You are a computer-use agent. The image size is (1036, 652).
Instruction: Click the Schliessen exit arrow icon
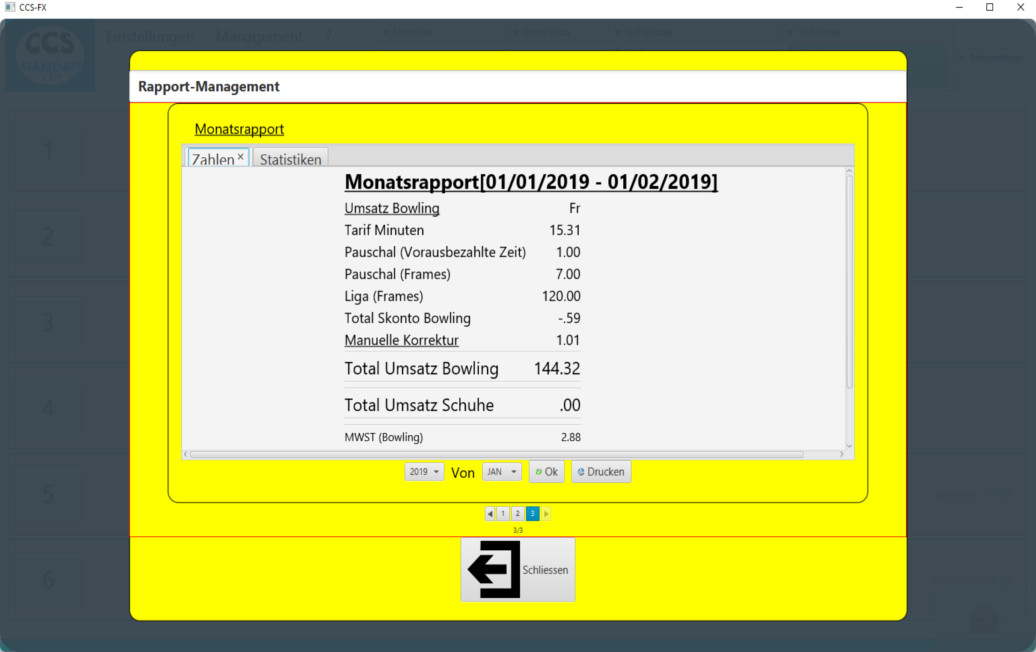click(x=494, y=570)
